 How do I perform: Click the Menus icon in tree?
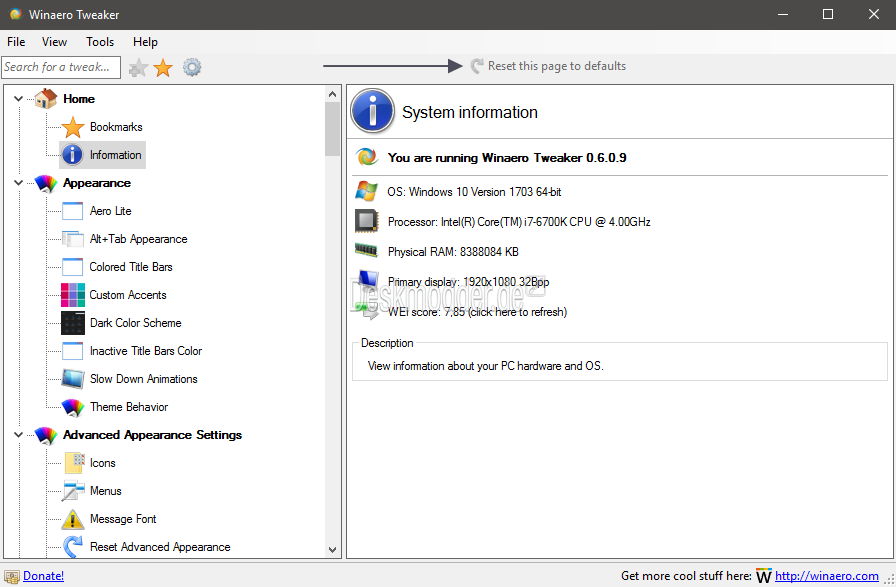tap(74, 491)
